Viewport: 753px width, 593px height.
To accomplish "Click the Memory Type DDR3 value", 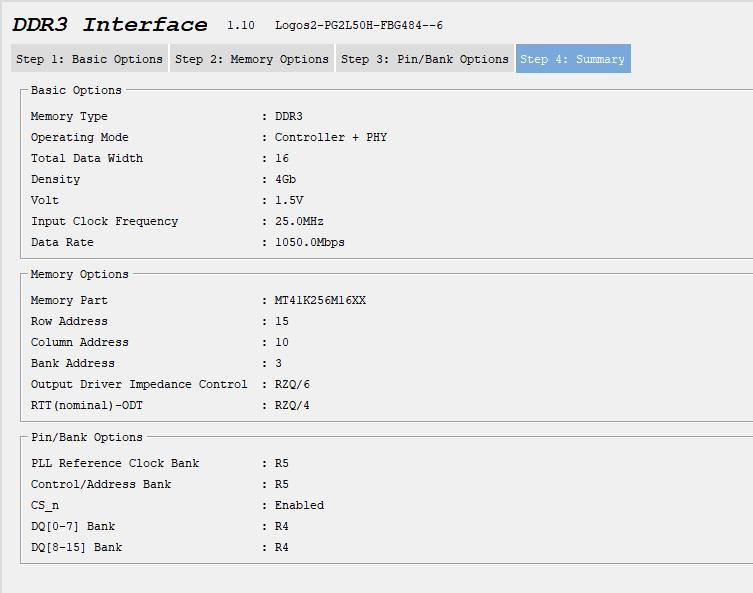I will tap(289, 116).
